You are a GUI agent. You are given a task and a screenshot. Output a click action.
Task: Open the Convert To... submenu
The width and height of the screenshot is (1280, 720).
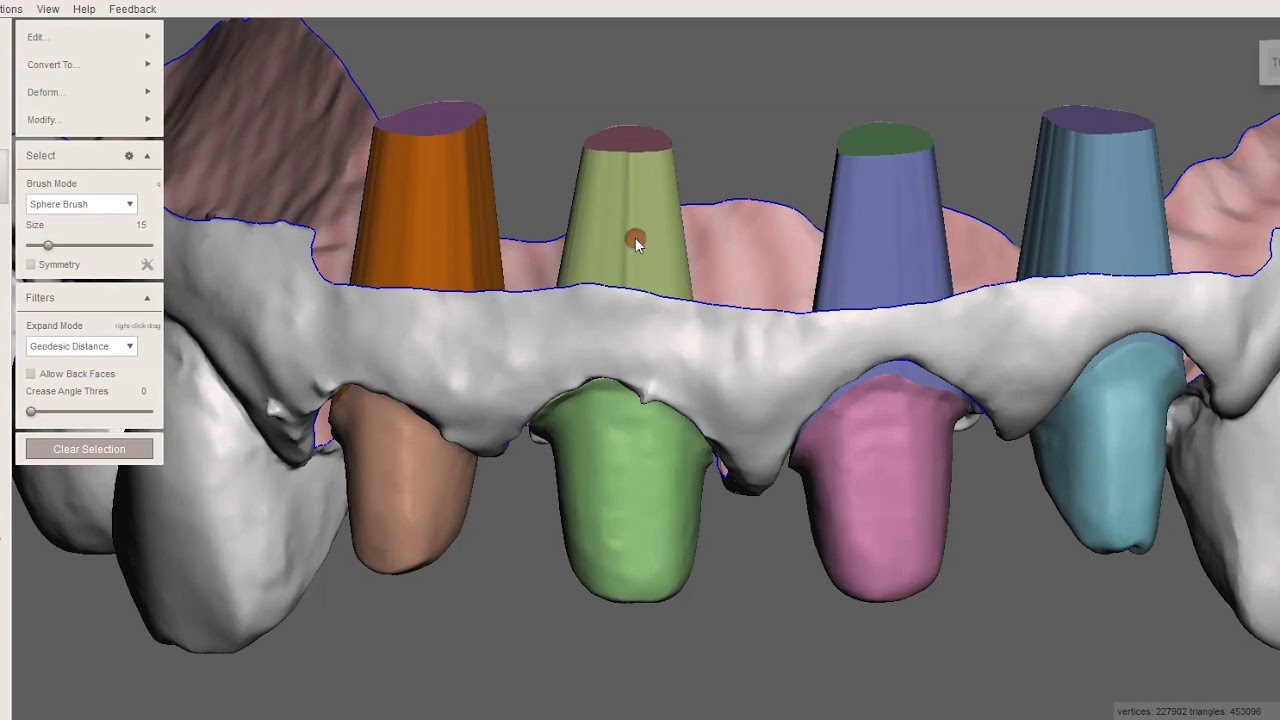point(89,64)
